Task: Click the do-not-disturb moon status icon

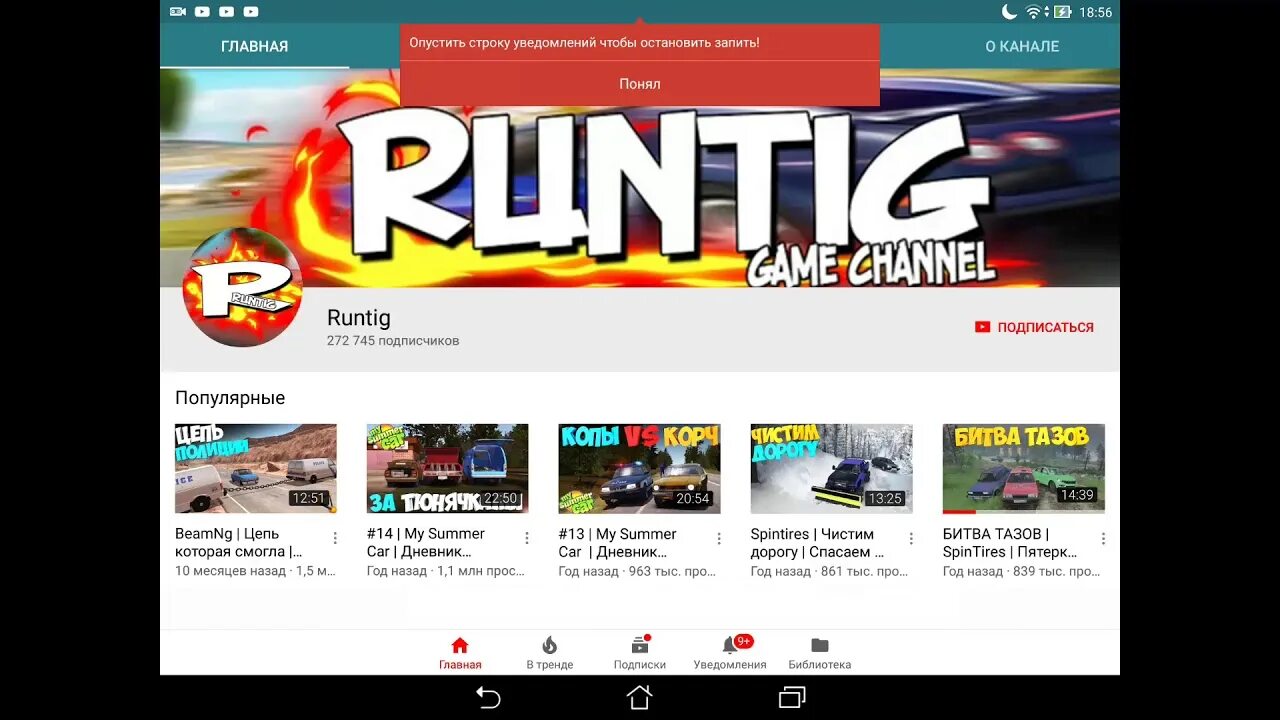Action: pos(1009,12)
